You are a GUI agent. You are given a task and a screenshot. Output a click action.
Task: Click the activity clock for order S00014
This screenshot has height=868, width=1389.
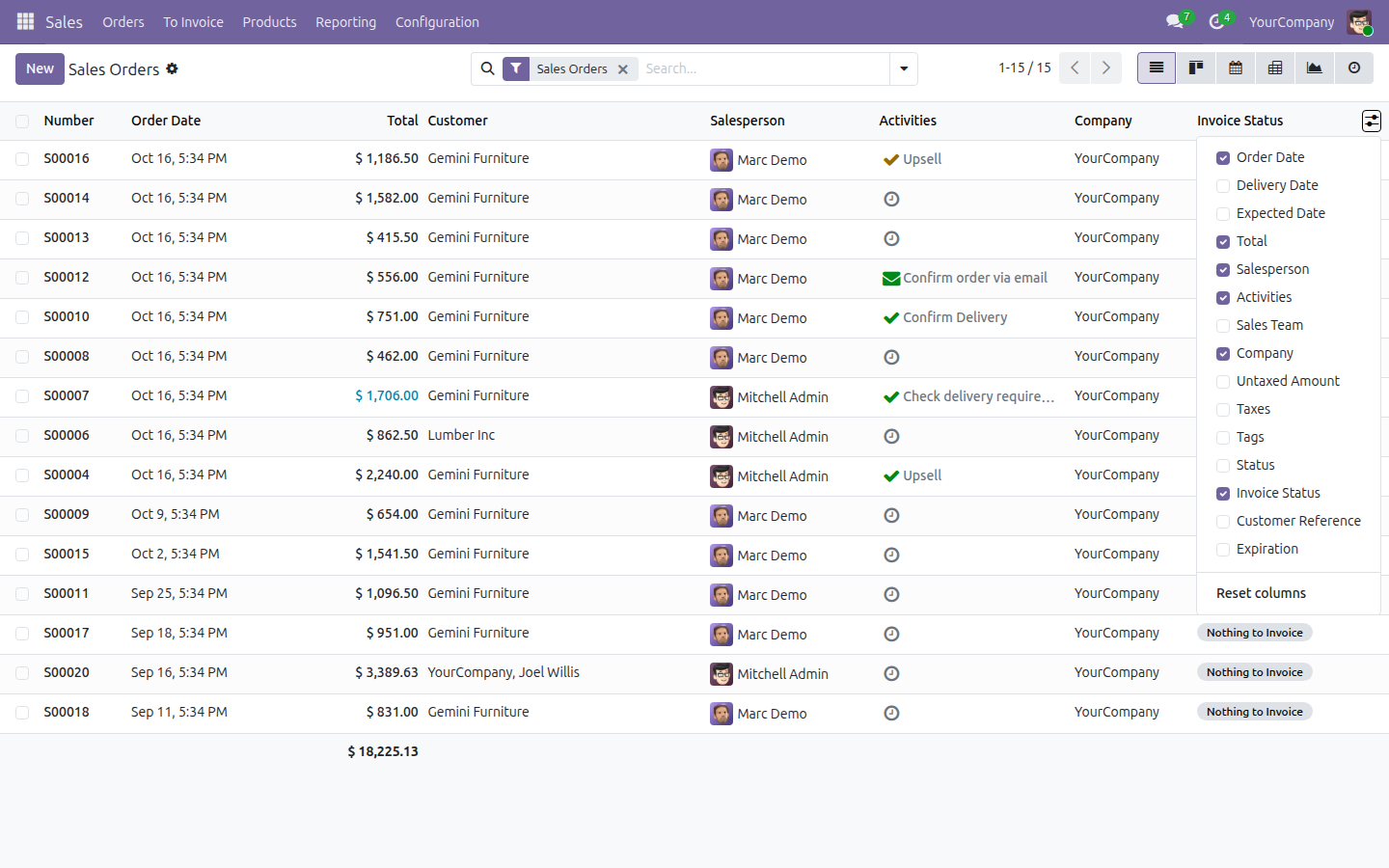point(891,199)
